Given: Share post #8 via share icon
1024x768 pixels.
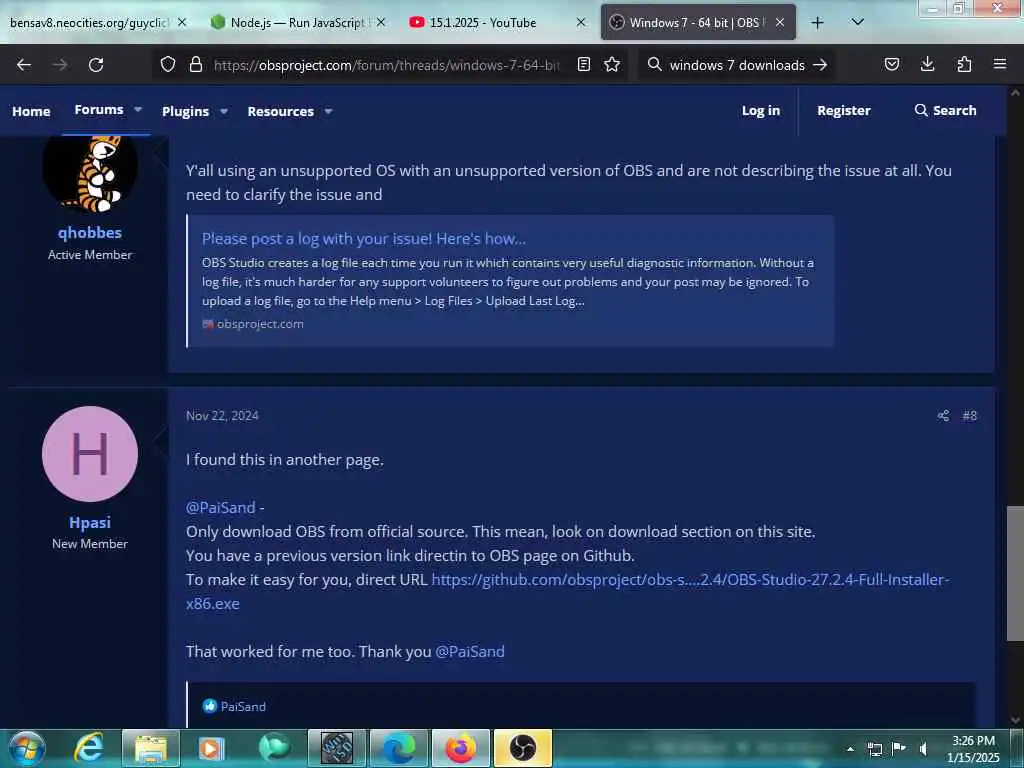Looking at the screenshot, I should [x=943, y=416].
